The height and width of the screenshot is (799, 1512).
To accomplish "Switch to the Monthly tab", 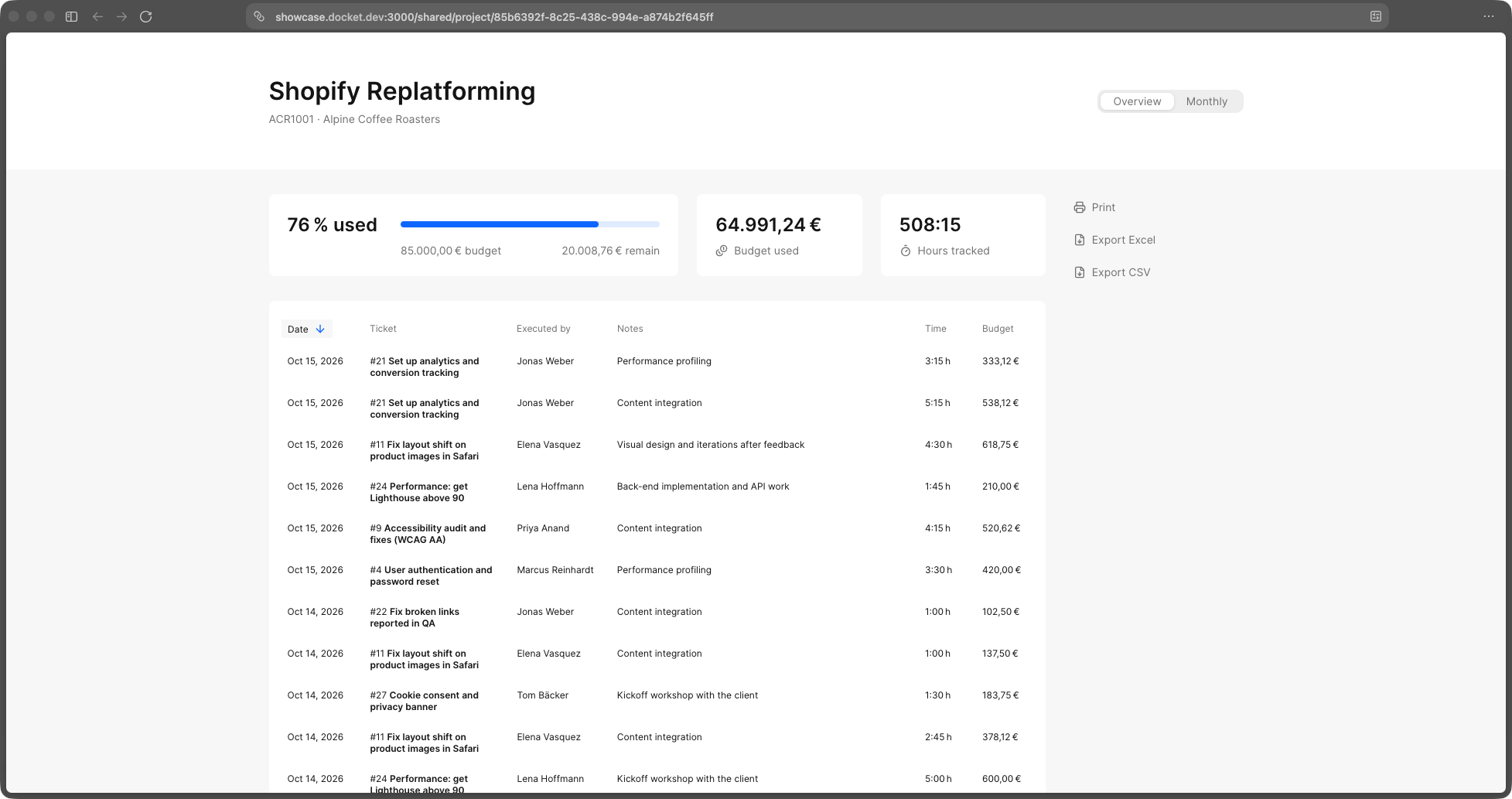I will pyautogui.click(x=1207, y=101).
